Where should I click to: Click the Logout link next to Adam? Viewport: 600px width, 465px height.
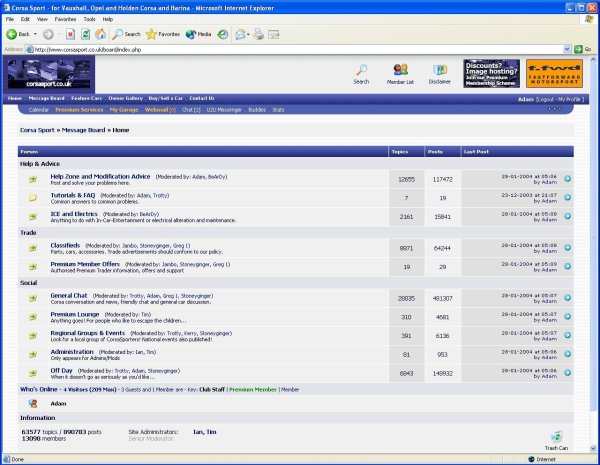click(x=545, y=100)
